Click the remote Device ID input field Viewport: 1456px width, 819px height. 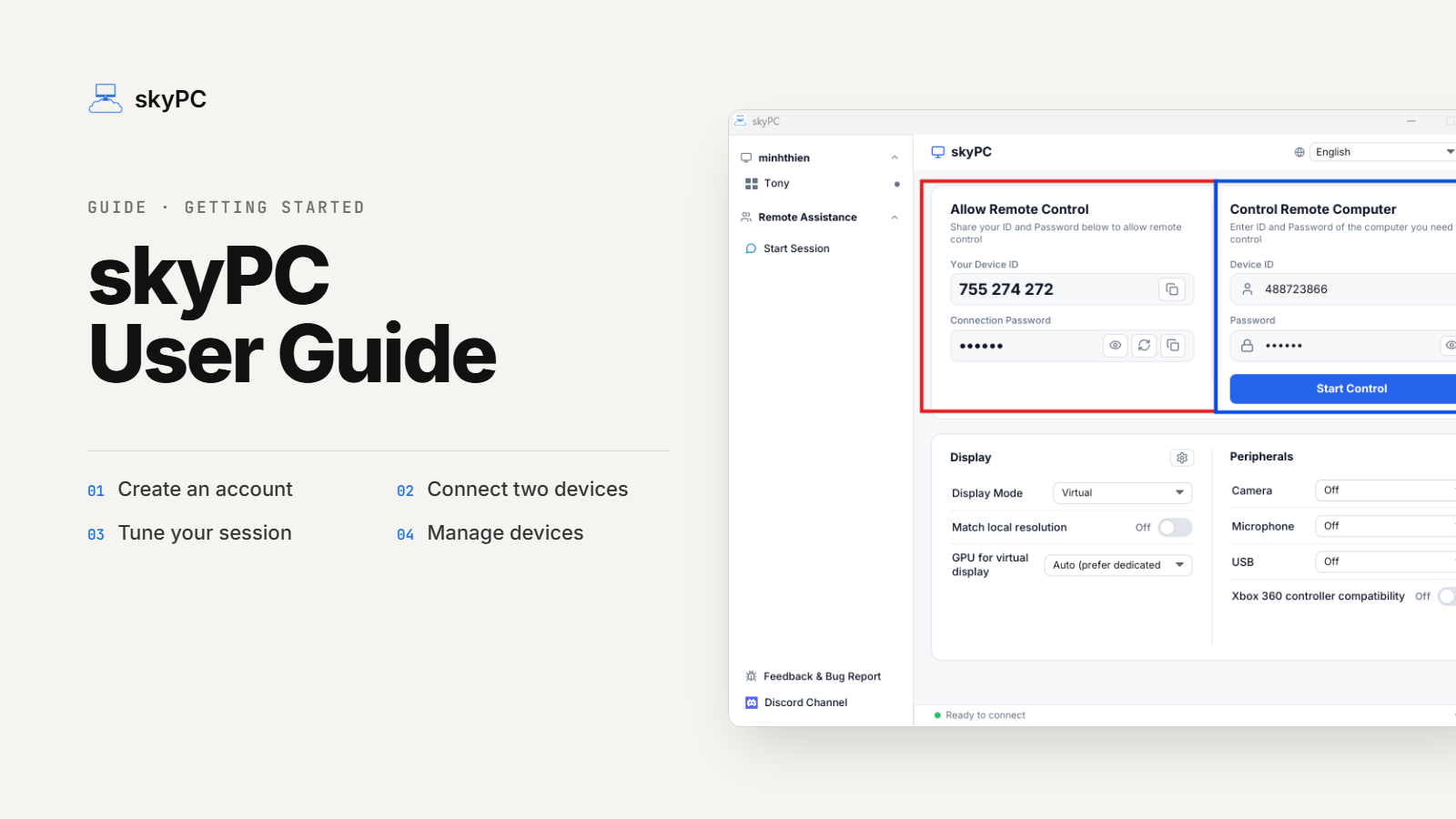1343,289
